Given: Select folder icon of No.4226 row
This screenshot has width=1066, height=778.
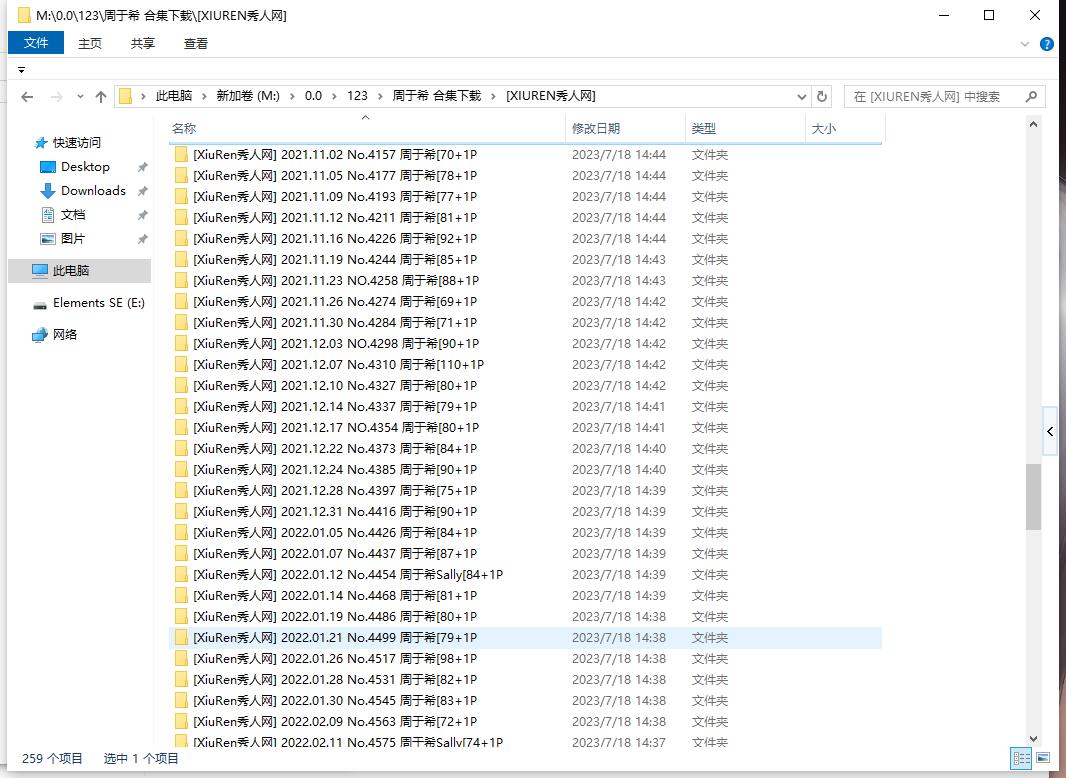Looking at the screenshot, I should tap(181, 239).
